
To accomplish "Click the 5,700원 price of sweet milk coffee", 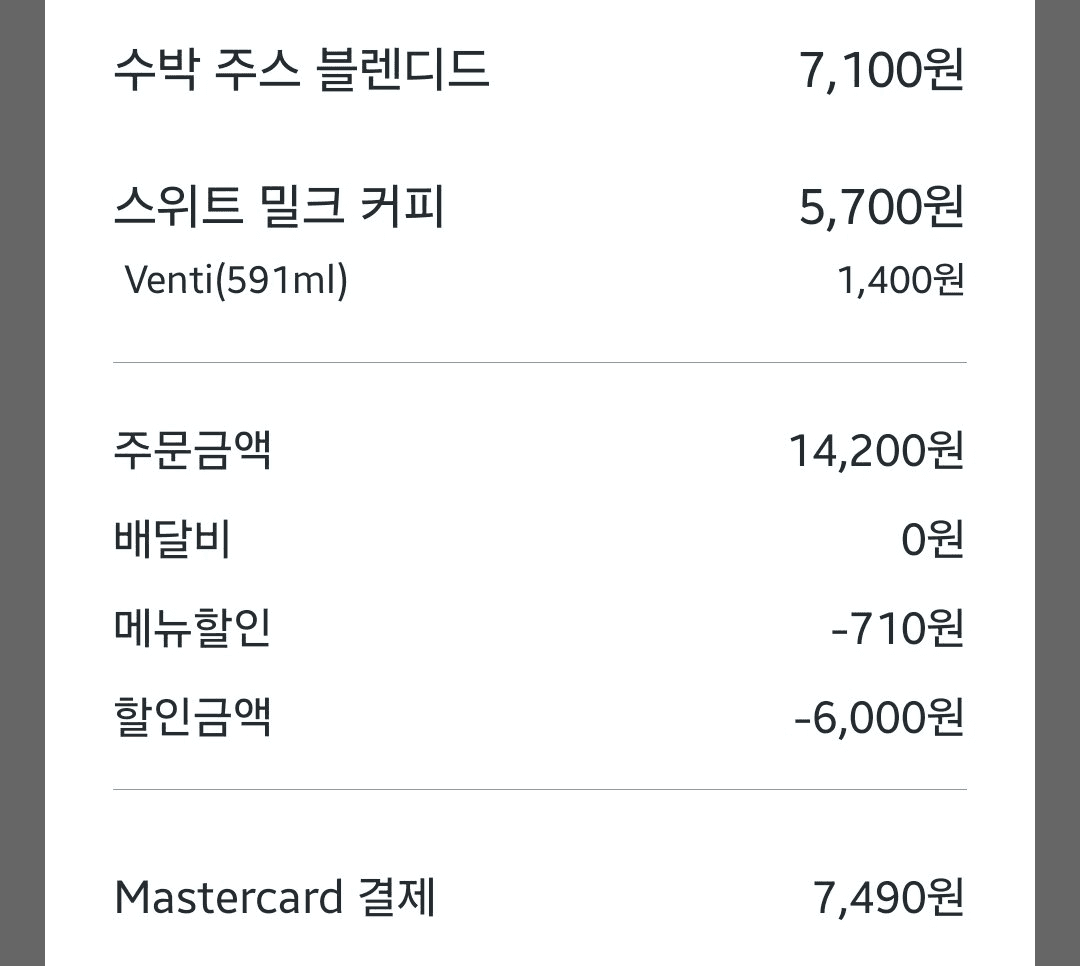I will click(881, 207).
